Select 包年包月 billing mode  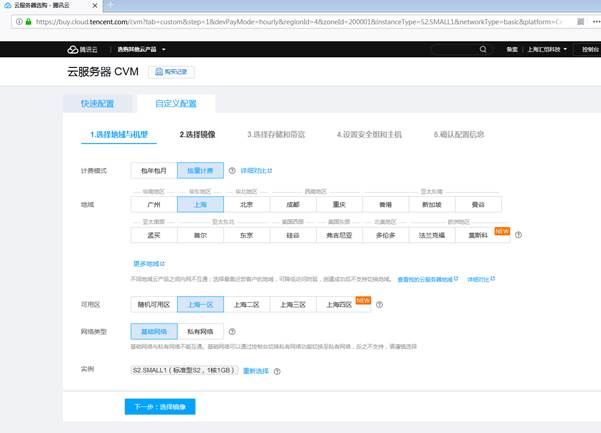tap(153, 171)
